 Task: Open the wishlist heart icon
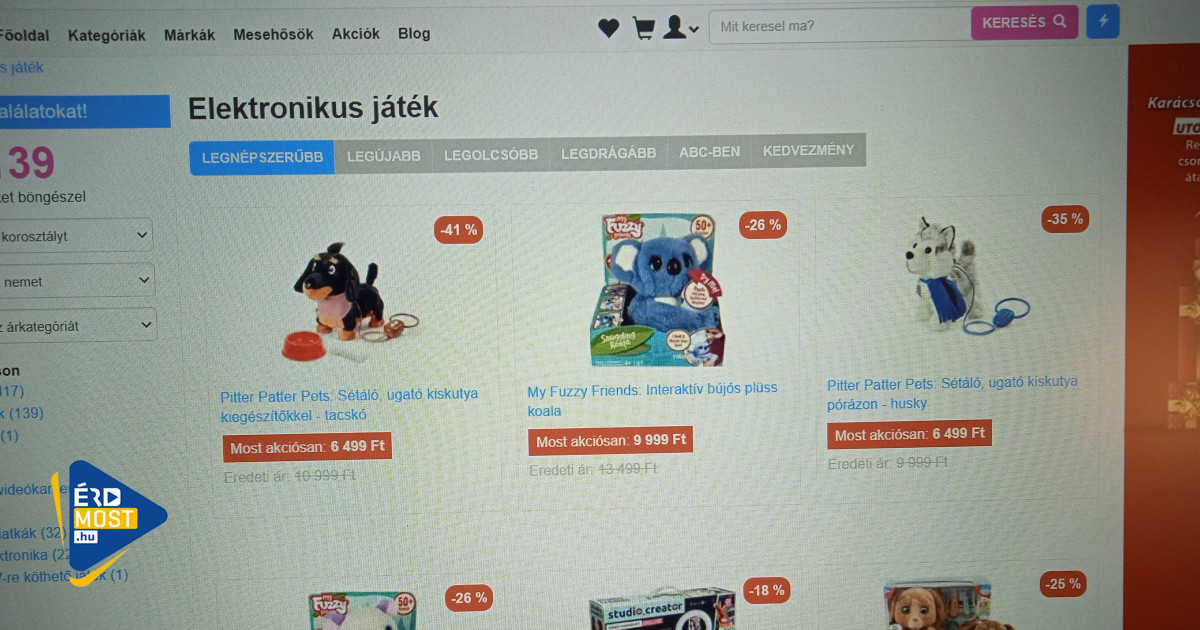(608, 29)
